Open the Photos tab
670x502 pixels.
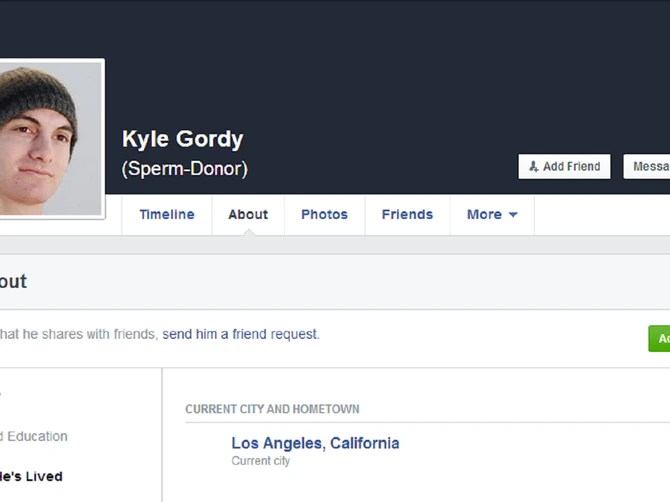click(324, 214)
